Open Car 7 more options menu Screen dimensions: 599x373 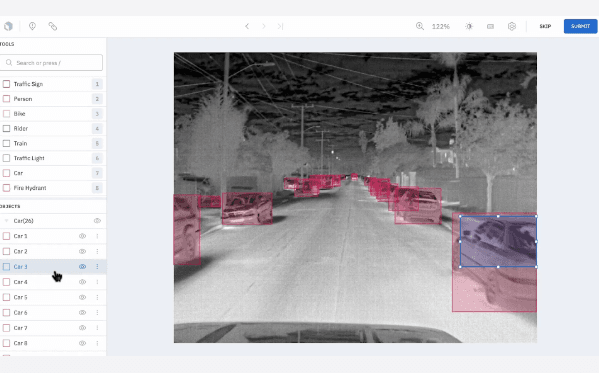click(x=97, y=328)
